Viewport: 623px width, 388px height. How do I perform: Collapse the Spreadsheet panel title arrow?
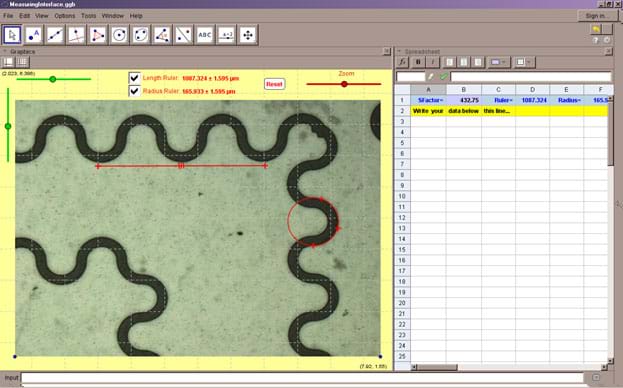[399, 52]
